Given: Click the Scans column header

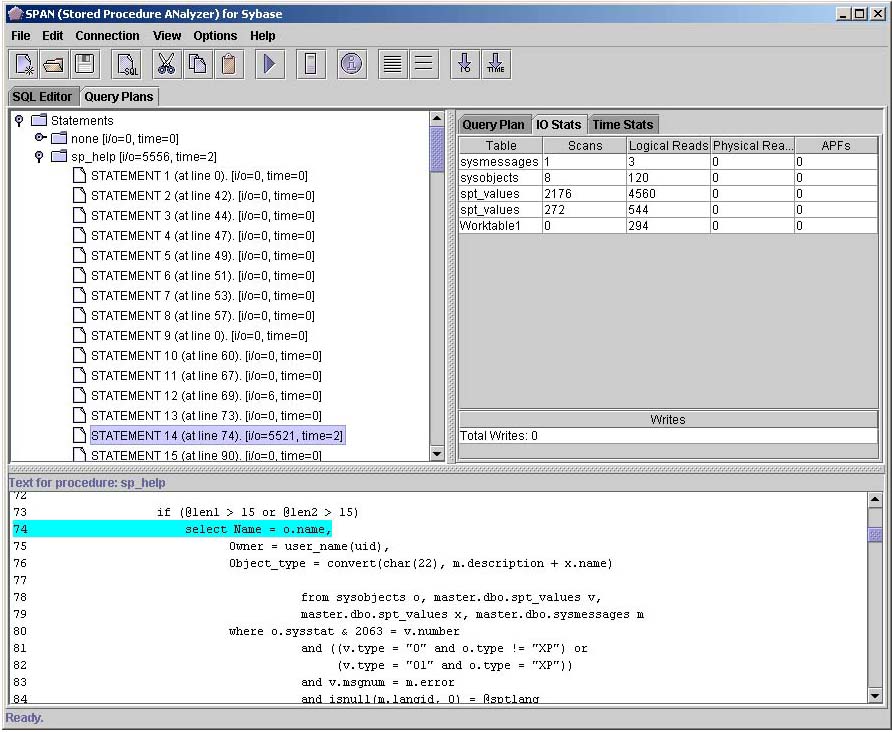Looking at the screenshot, I should click(x=585, y=146).
